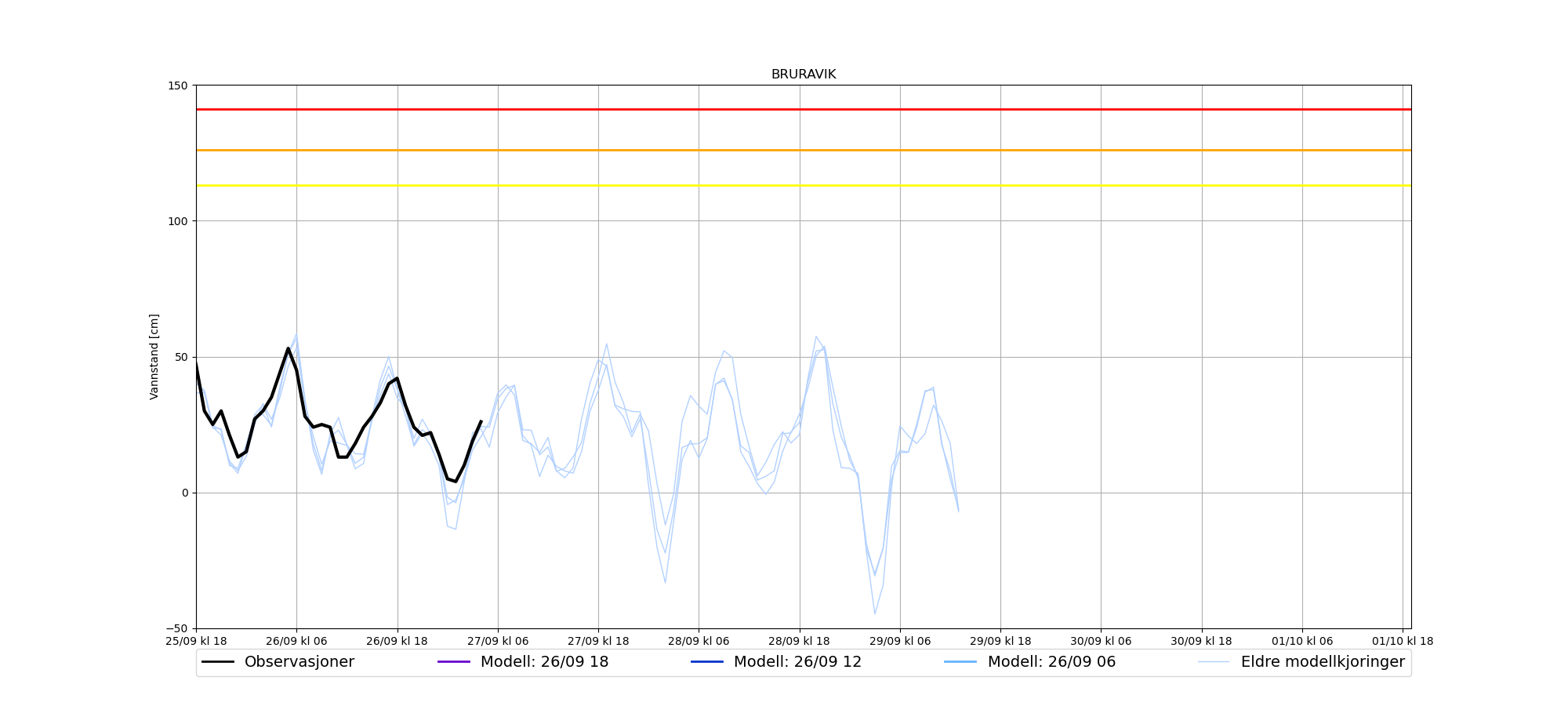Click the 26/09 kl 06 x-axis label
The image size is (1568, 706).
pyautogui.click(x=296, y=641)
